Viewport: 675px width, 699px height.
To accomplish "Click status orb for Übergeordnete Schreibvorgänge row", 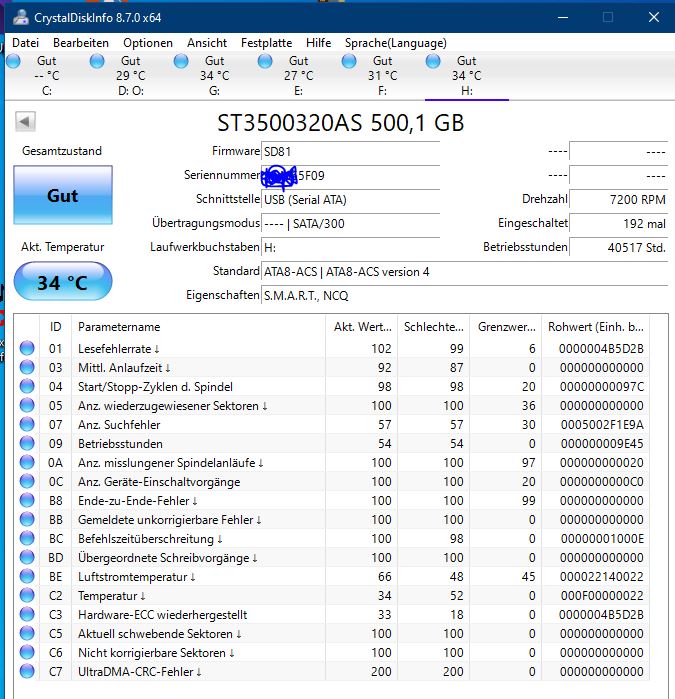I will coord(27,558).
